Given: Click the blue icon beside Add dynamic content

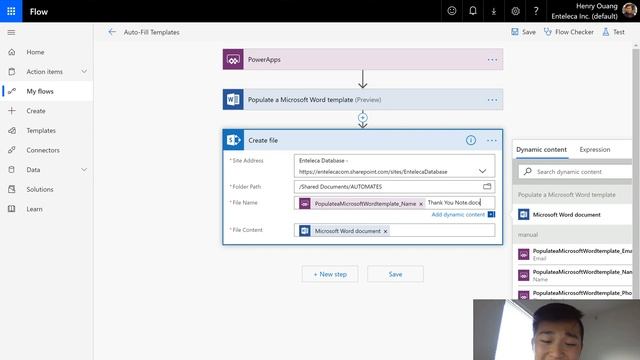Looking at the screenshot, I should [x=491, y=214].
